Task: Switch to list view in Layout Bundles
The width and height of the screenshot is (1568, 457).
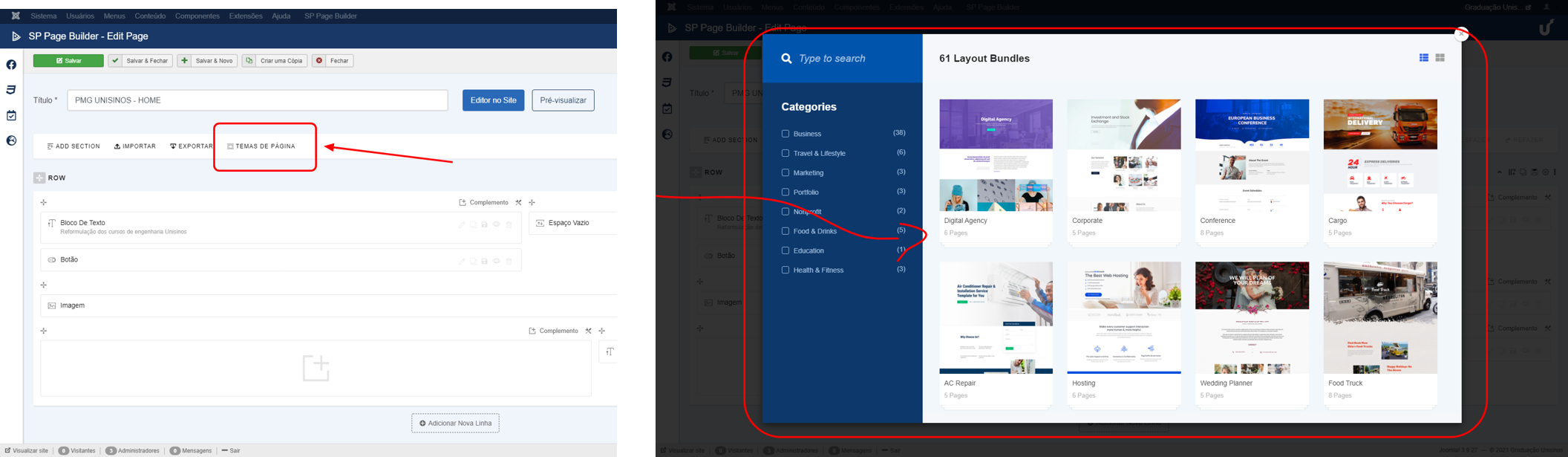Action: pyautogui.click(x=1423, y=58)
